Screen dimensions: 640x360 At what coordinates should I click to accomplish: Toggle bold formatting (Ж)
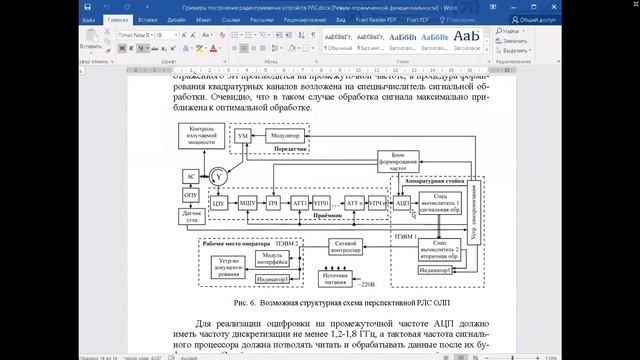[122, 49]
